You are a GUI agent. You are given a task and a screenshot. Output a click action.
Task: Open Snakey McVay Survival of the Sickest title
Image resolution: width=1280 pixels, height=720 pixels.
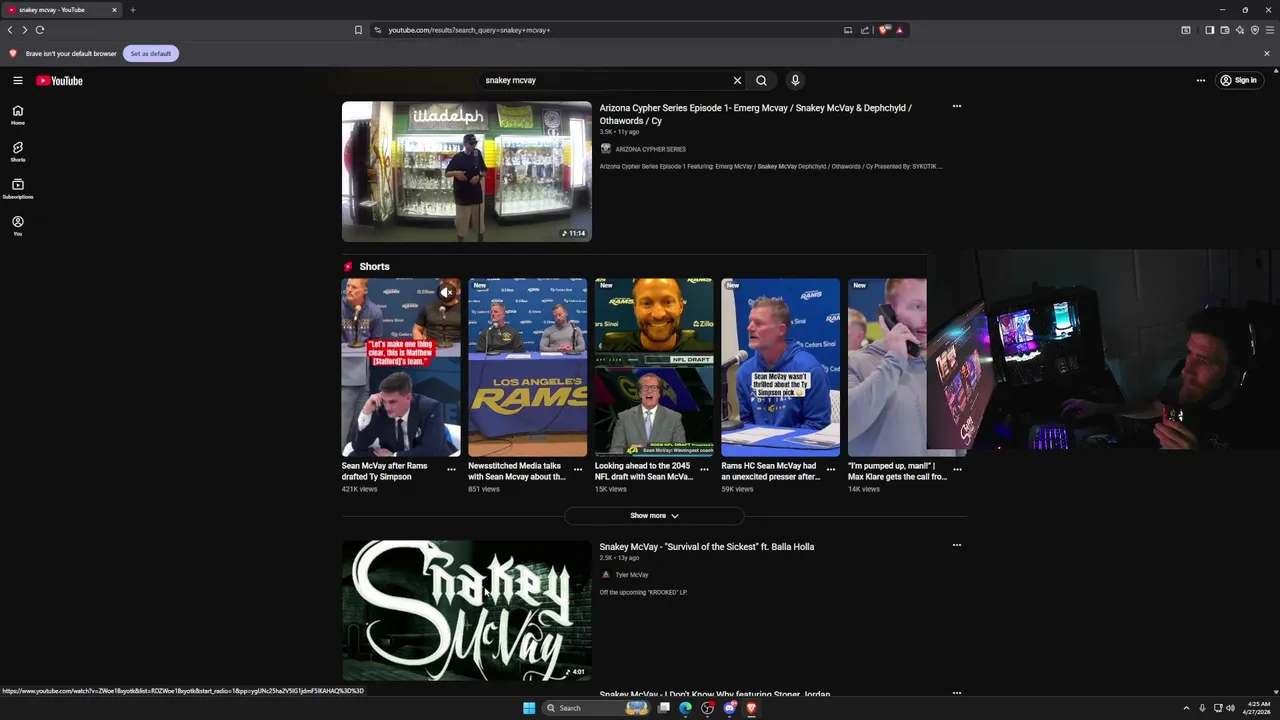(x=707, y=547)
